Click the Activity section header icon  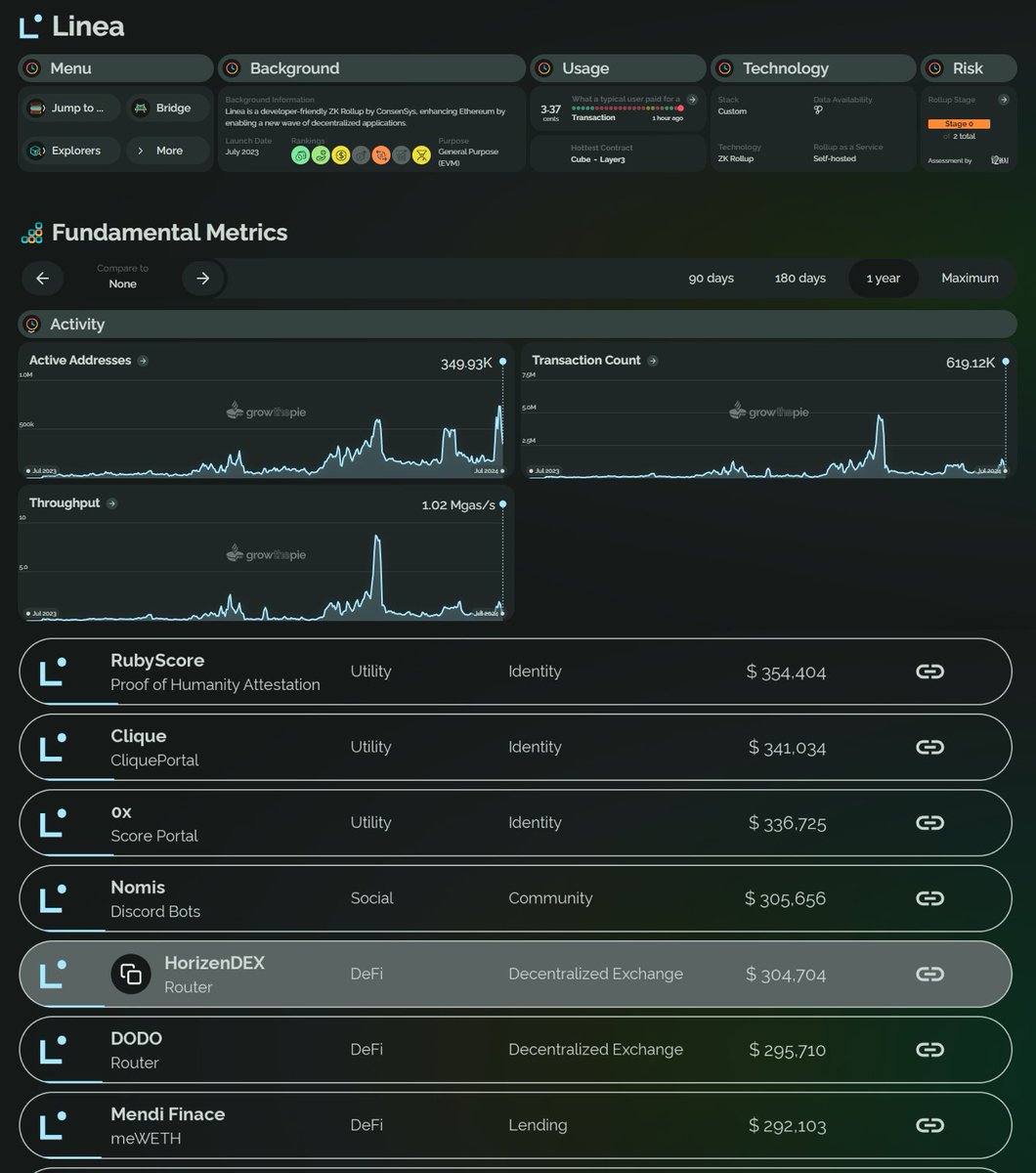tap(32, 325)
